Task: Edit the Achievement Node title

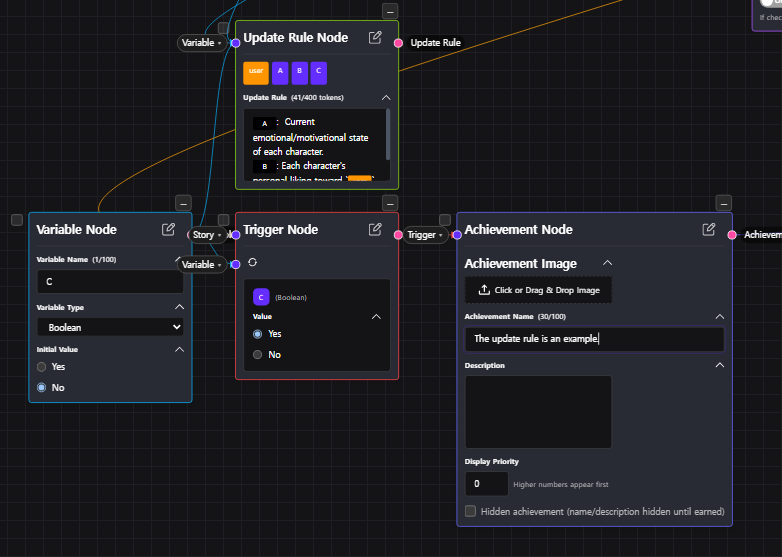Action: pos(709,229)
